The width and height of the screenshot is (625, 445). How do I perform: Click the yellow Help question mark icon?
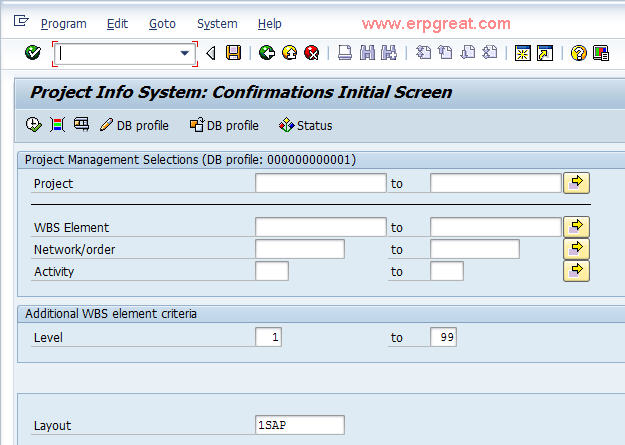(x=578, y=53)
